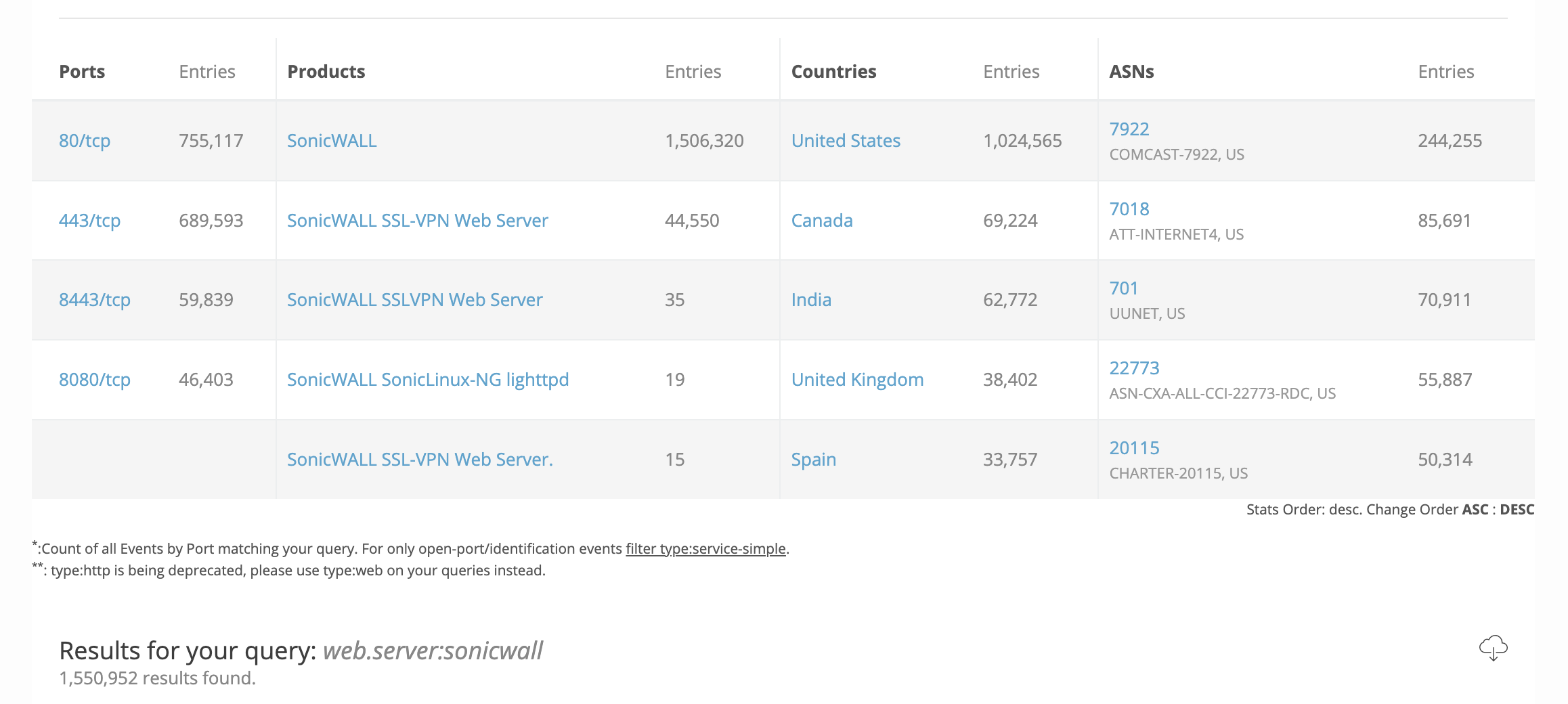Filter by Spain country

(x=814, y=460)
